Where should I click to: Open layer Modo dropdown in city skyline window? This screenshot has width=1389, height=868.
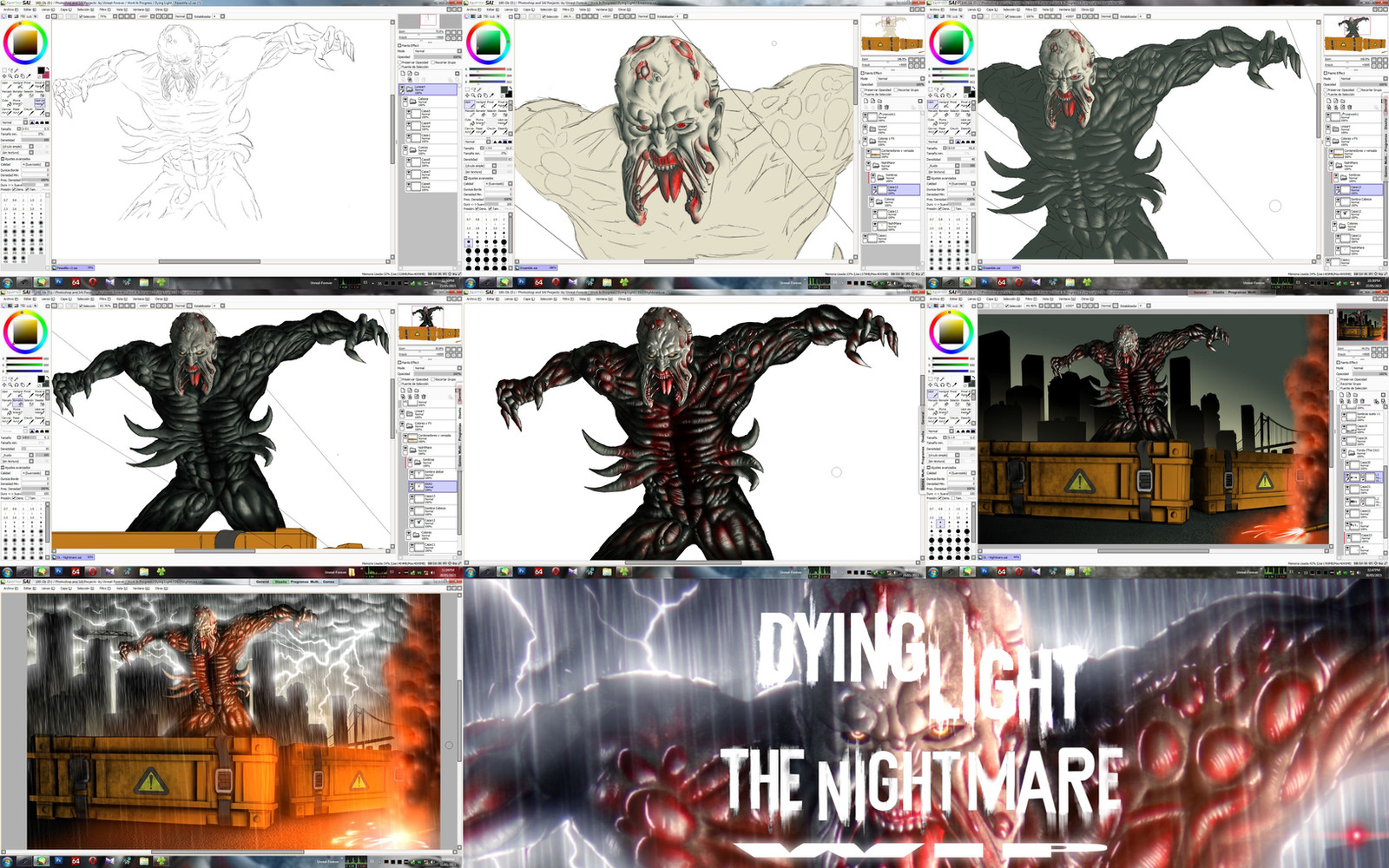pyautogui.click(x=1370, y=368)
